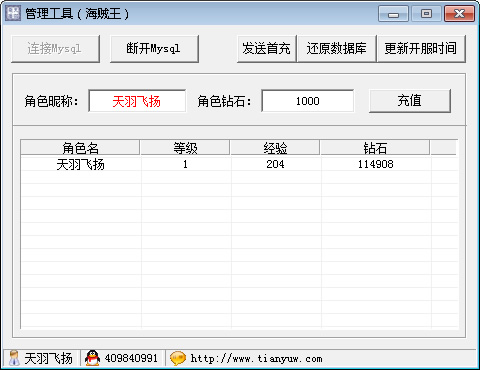Click the disabled 连接Mysql button

coord(55,49)
